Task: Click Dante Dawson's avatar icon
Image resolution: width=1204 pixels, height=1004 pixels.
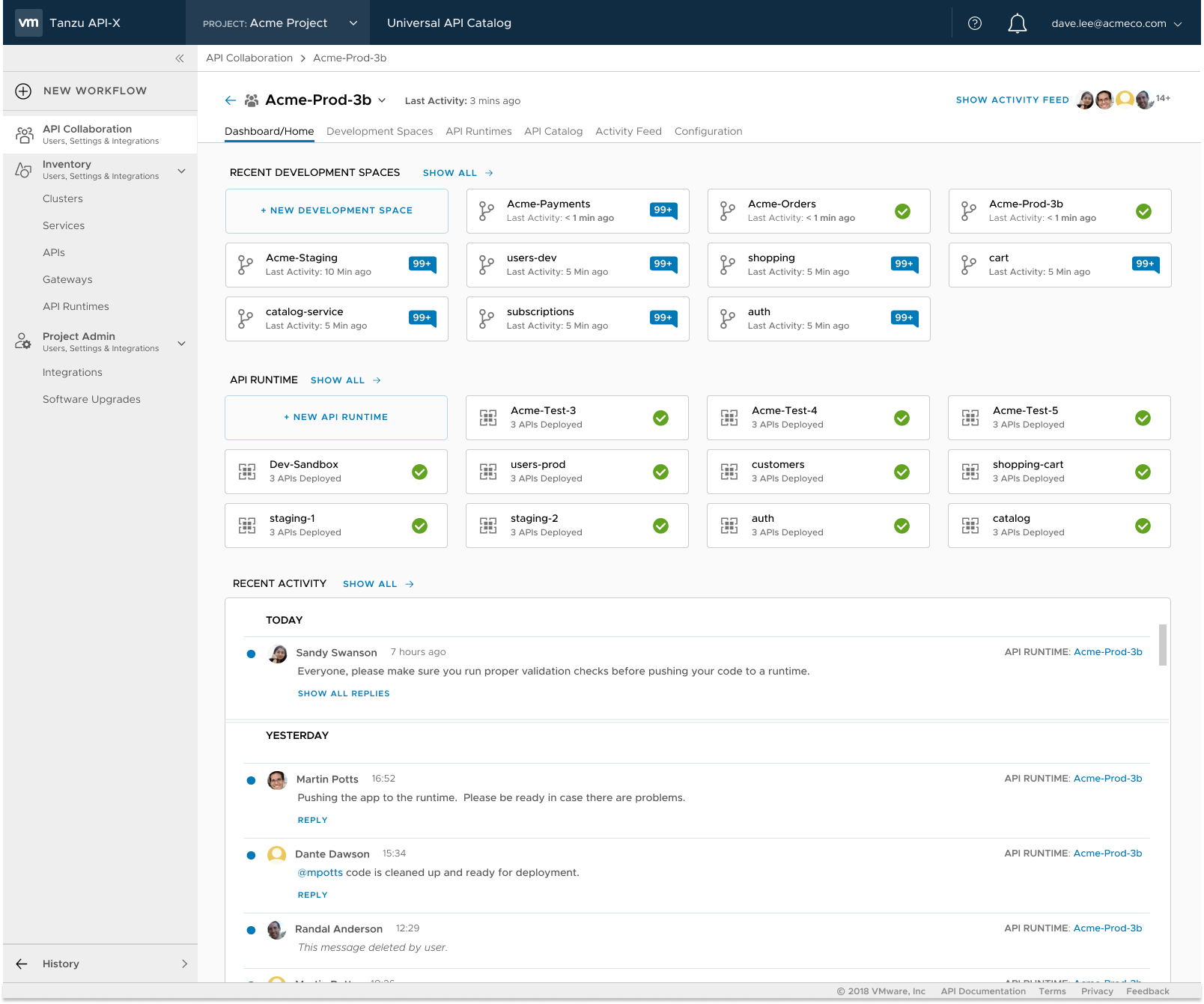Action: [x=277, y=855]
